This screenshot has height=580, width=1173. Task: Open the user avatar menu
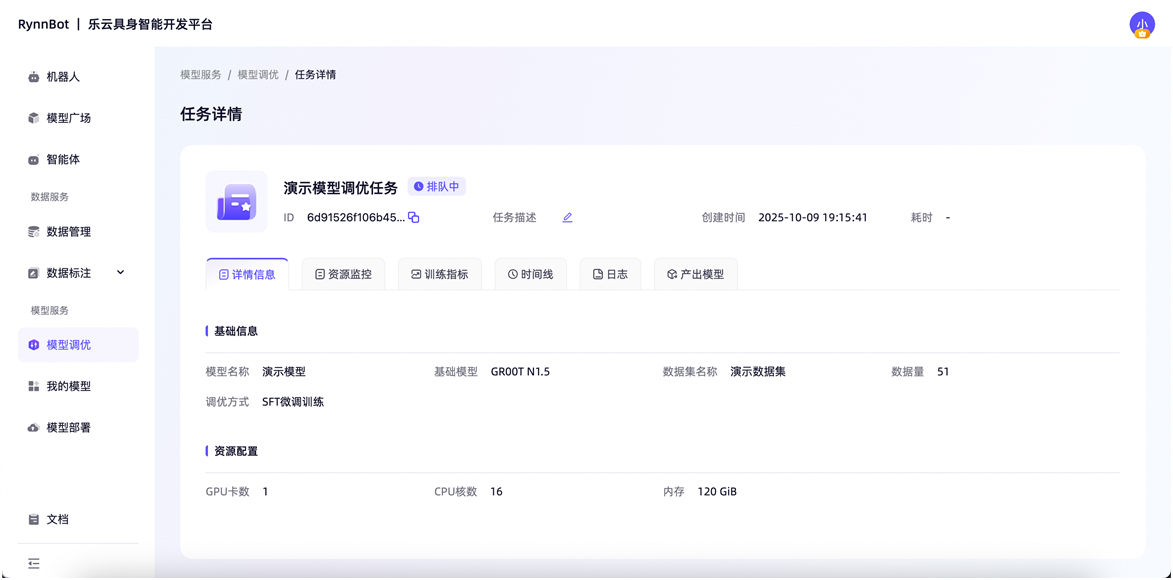tap(1142, 25)
